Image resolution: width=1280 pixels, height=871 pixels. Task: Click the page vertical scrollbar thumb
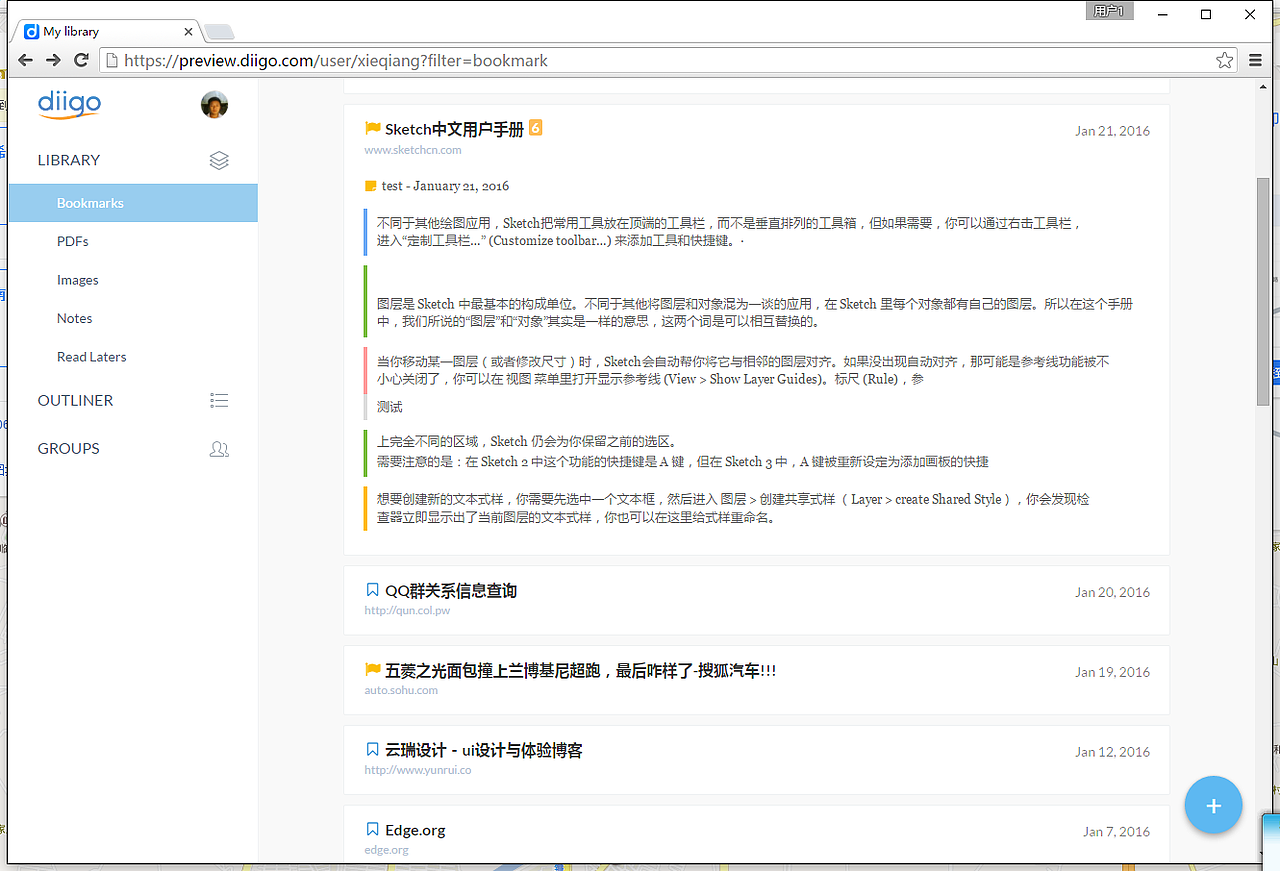(1263, 292)
